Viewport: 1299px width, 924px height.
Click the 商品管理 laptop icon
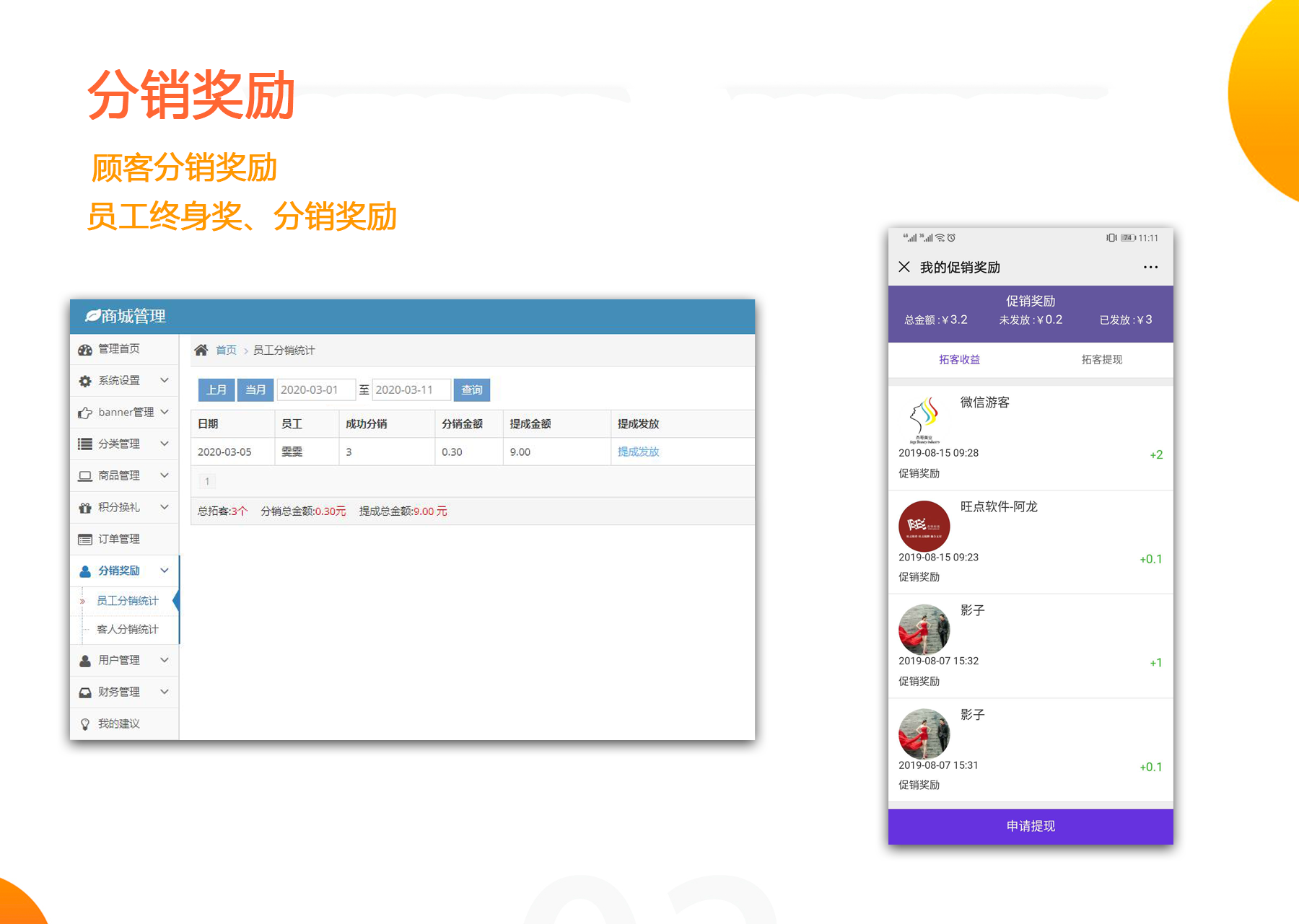(x=85, y=476)
